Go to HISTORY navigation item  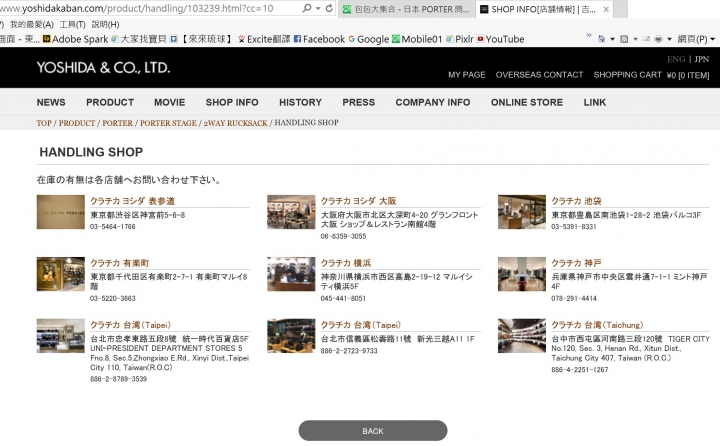pos(300,102)
